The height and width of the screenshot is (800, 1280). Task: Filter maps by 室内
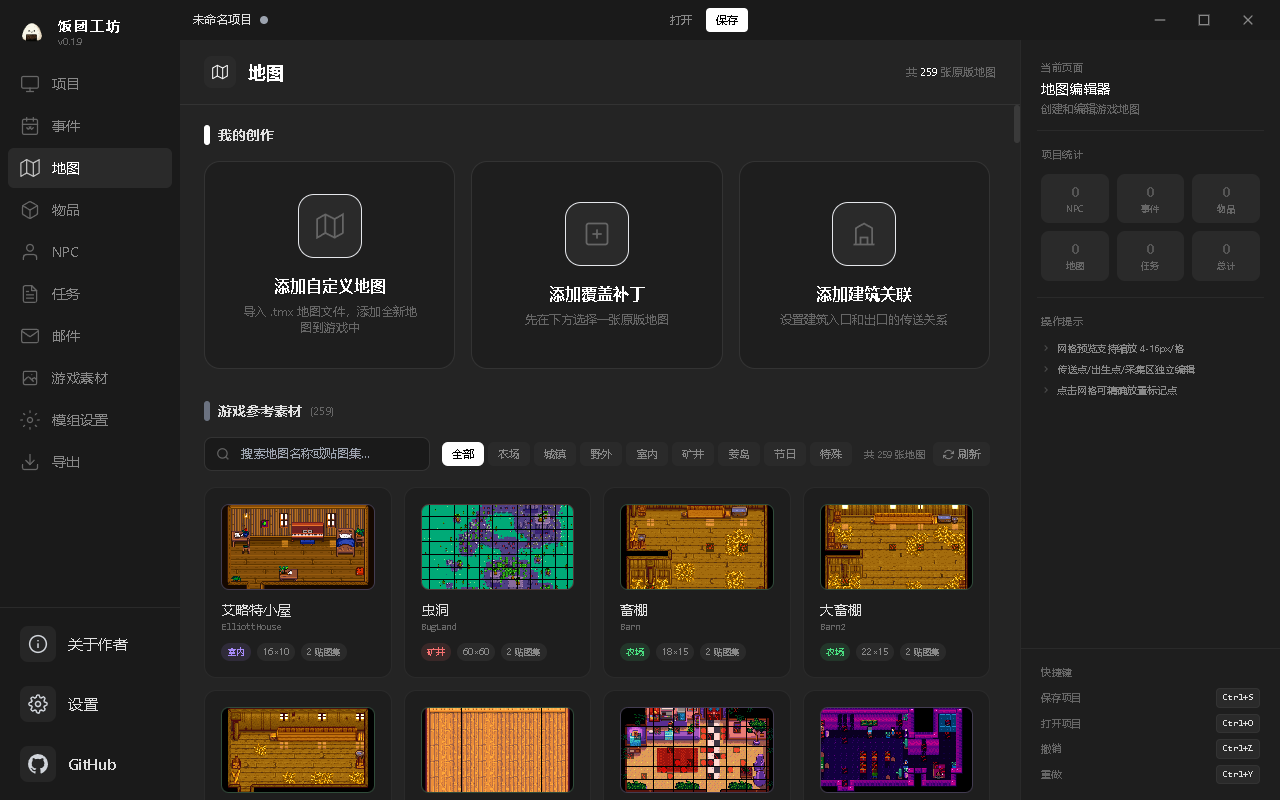coord(647,454)
